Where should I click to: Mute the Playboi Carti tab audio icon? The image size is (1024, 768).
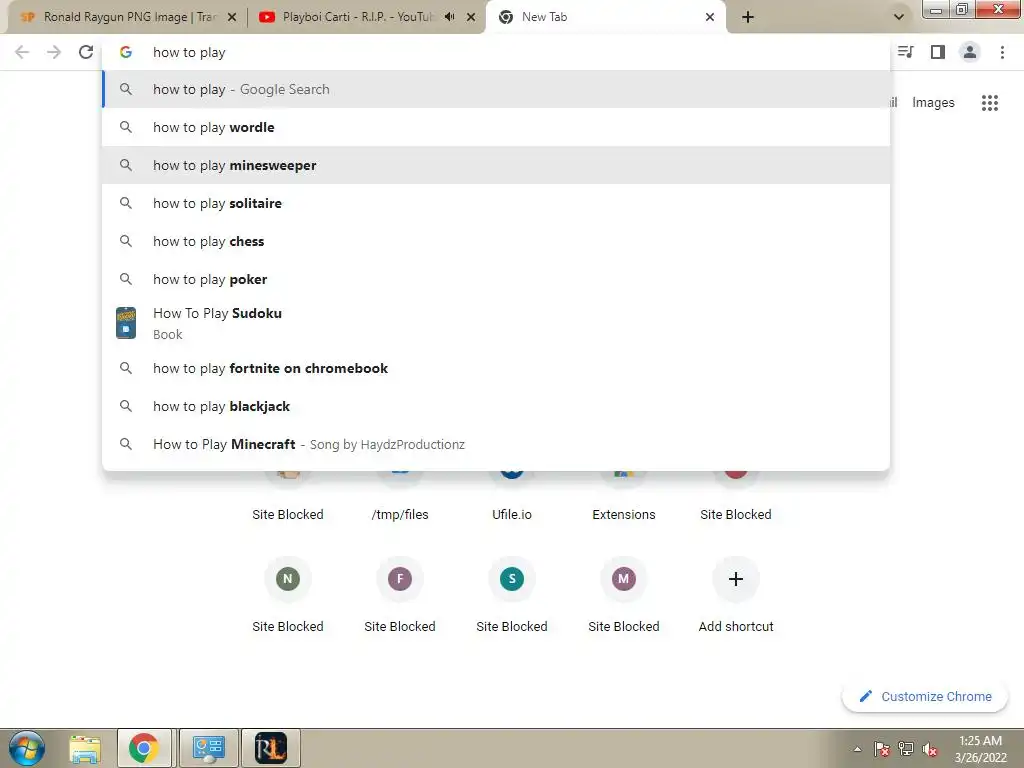pyautogui.click(x=449, y=17)
